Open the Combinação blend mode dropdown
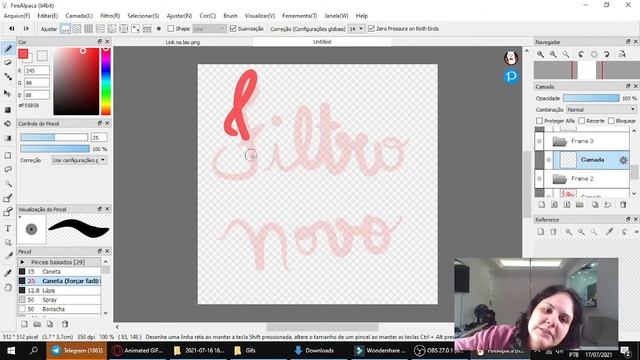The height and width of the screenshot is (360, 640). coord(601,109)
